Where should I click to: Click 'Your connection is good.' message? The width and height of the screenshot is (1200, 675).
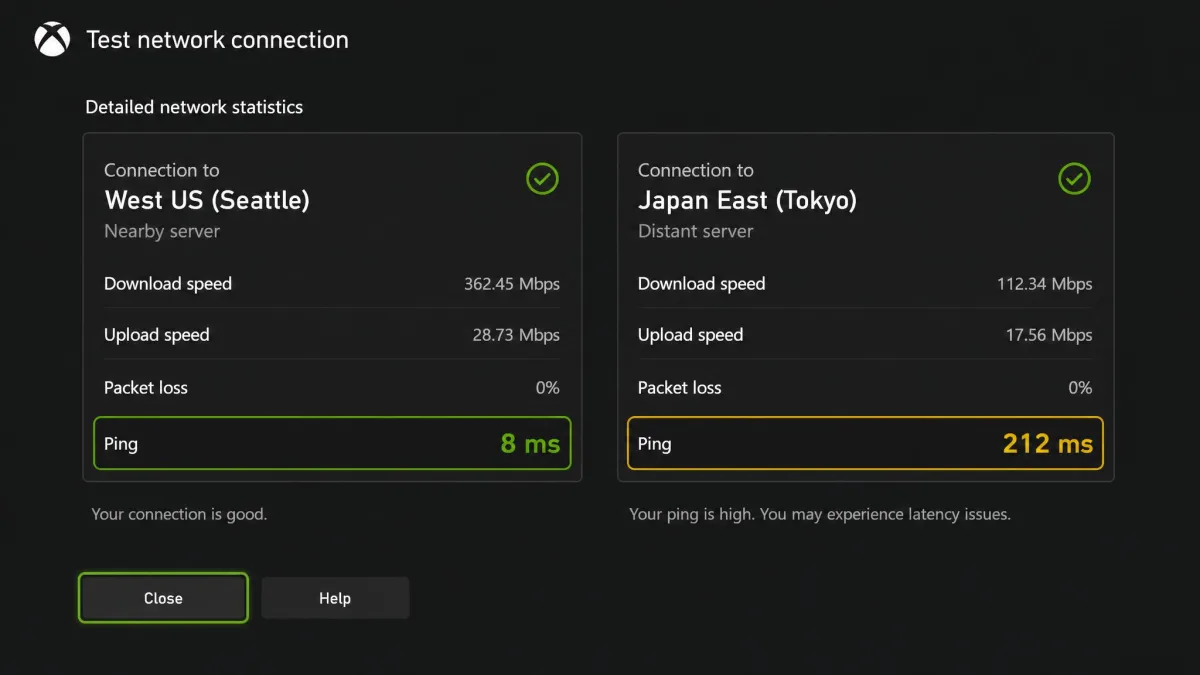[180, 515]
